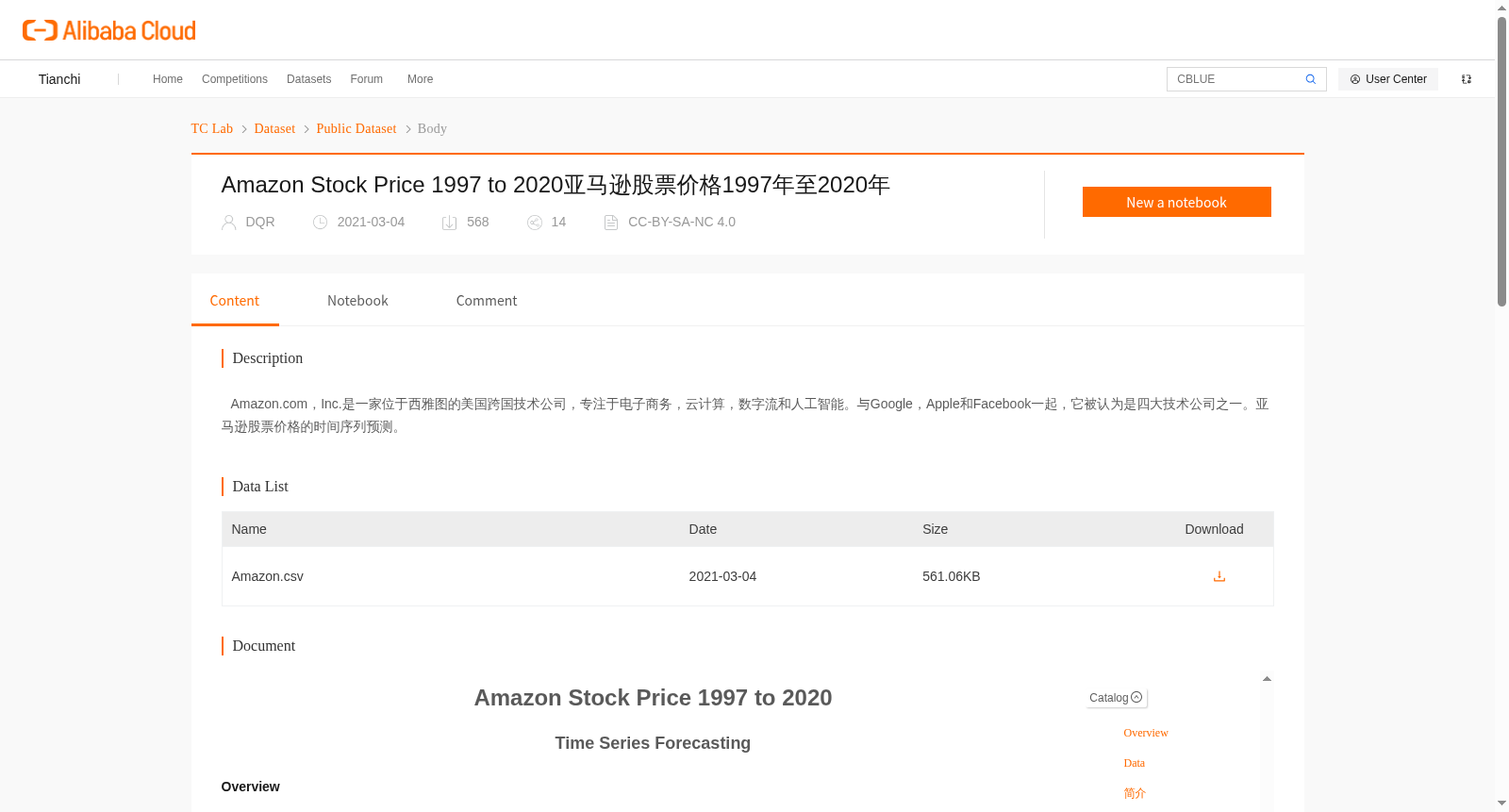Jump to Overview in the catalog

click(1146, 733)
